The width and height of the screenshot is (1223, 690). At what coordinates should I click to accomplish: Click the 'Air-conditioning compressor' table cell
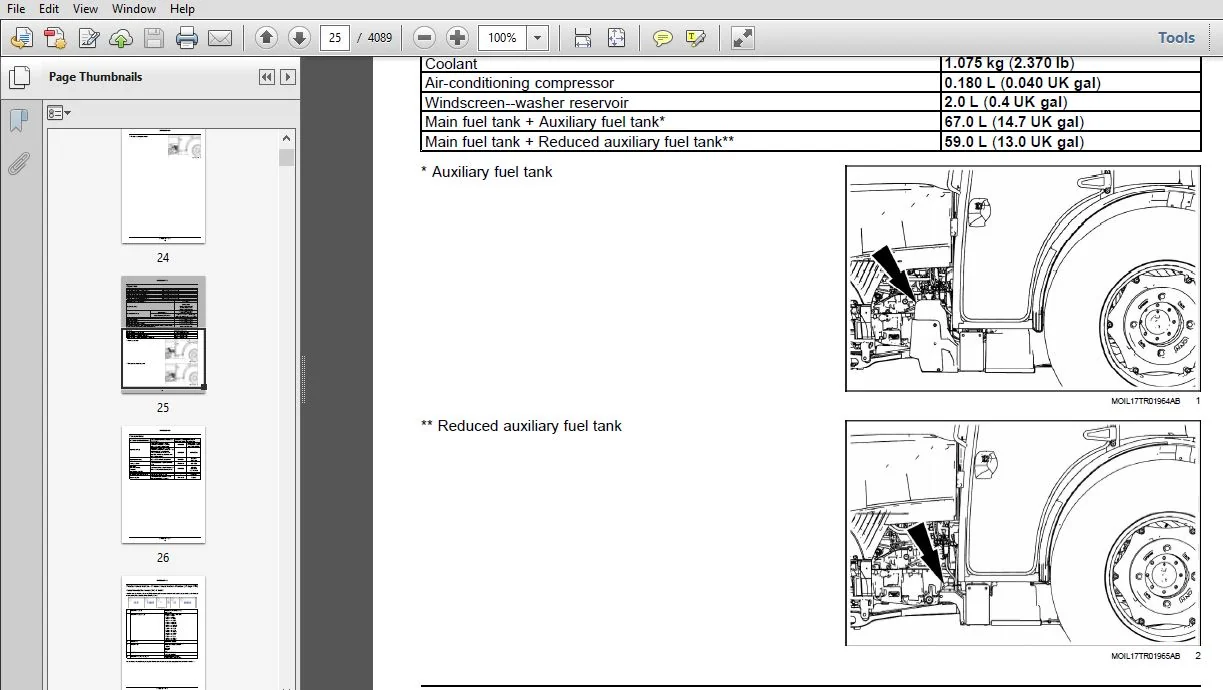(x=680, y=83)
